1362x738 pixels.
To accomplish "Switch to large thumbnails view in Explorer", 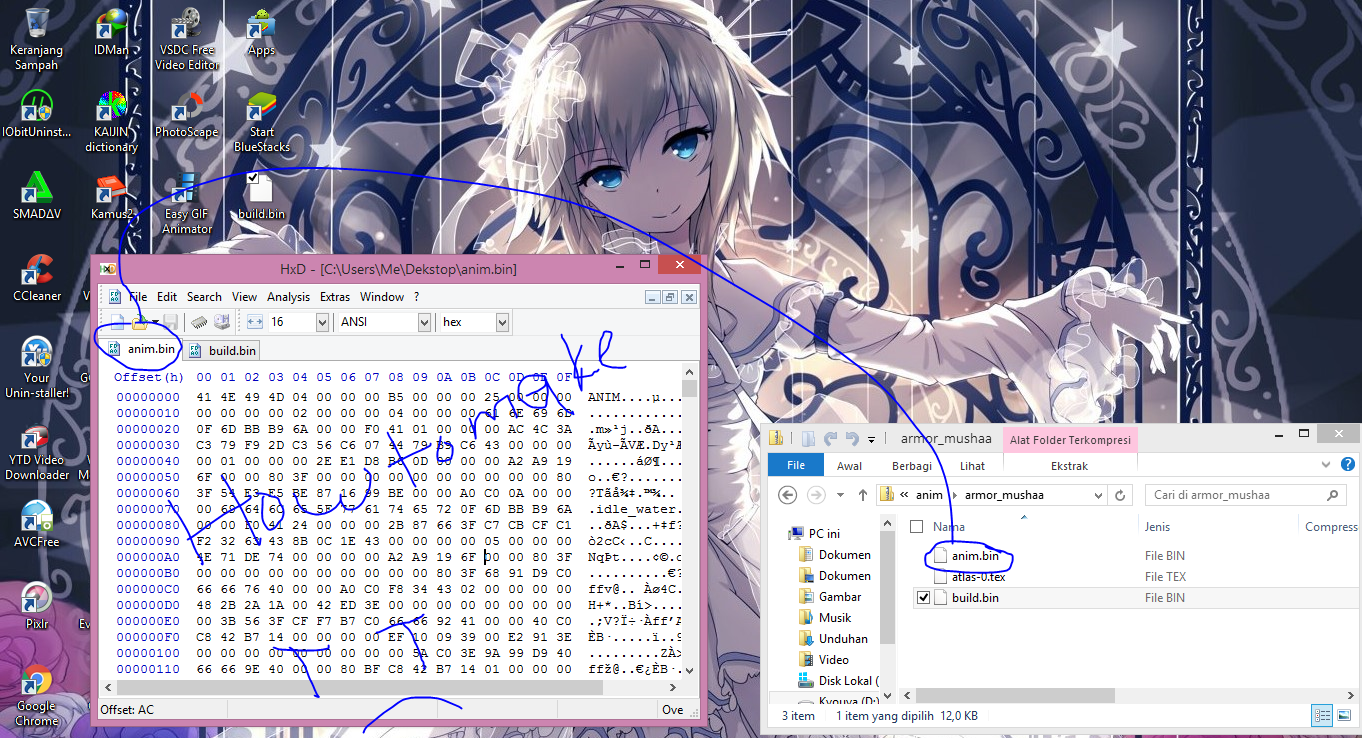I will click(x=1343, y=715).
